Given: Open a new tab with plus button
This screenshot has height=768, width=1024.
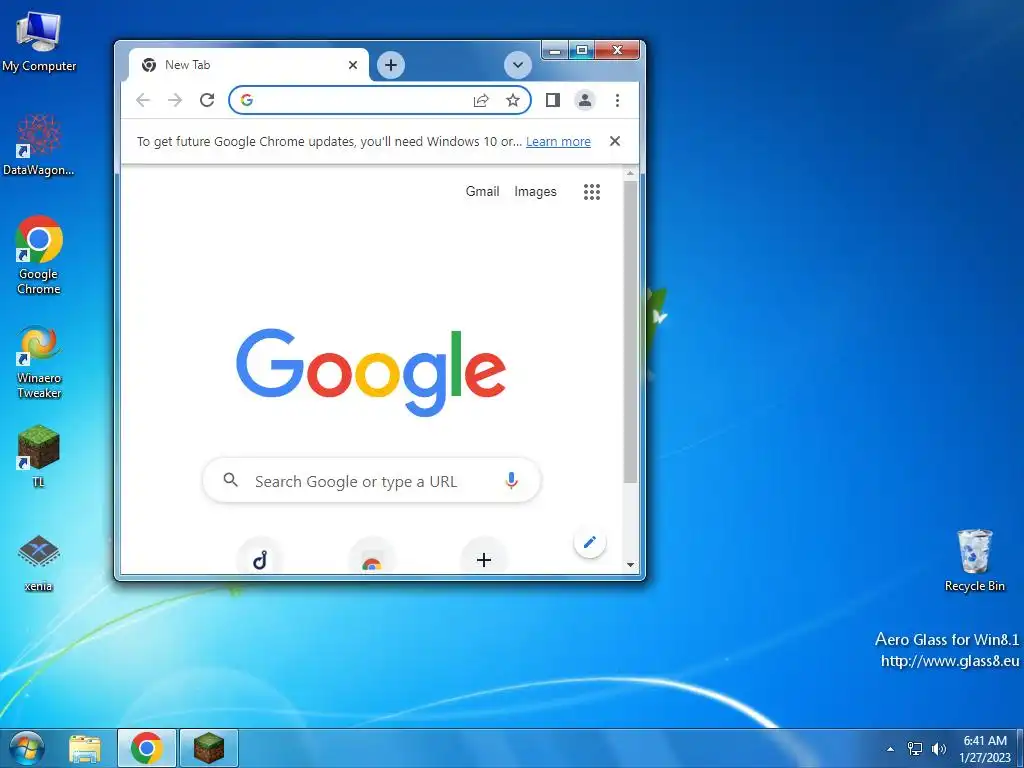Looking at the screenshot, I should point(391,65).
